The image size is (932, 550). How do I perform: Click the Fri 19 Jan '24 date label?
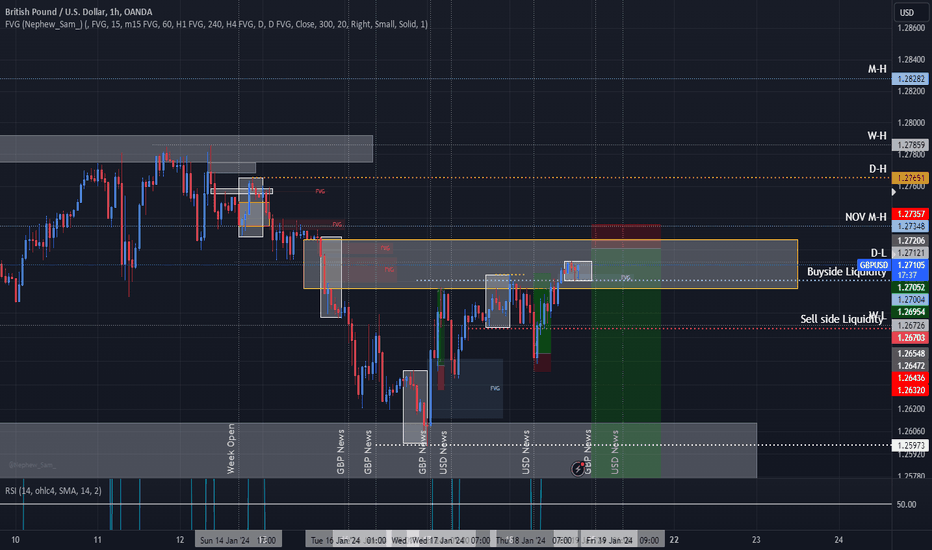[610, 540]
